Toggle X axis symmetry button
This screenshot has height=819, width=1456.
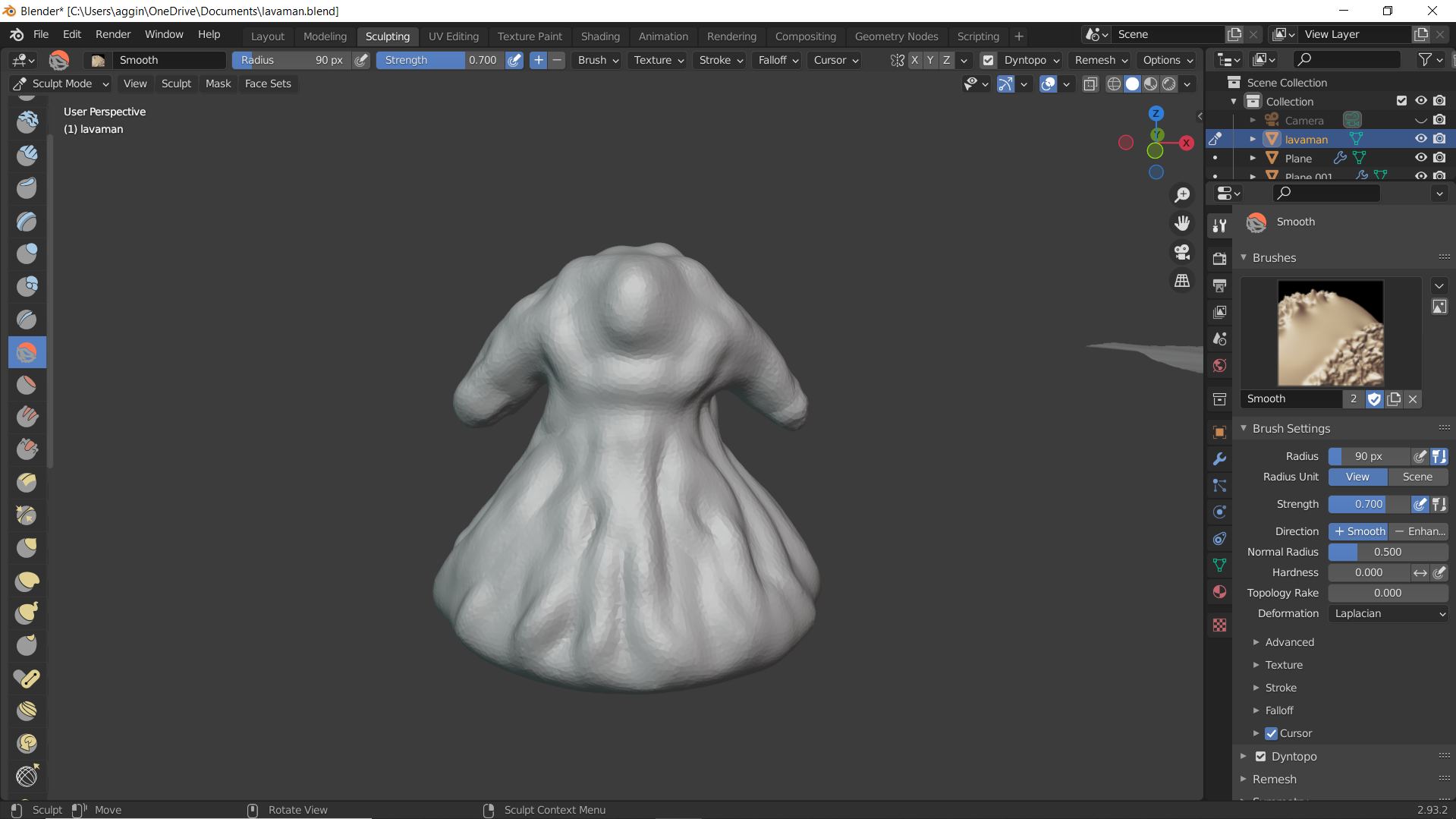pyautogui.click(x=914, y=60)
